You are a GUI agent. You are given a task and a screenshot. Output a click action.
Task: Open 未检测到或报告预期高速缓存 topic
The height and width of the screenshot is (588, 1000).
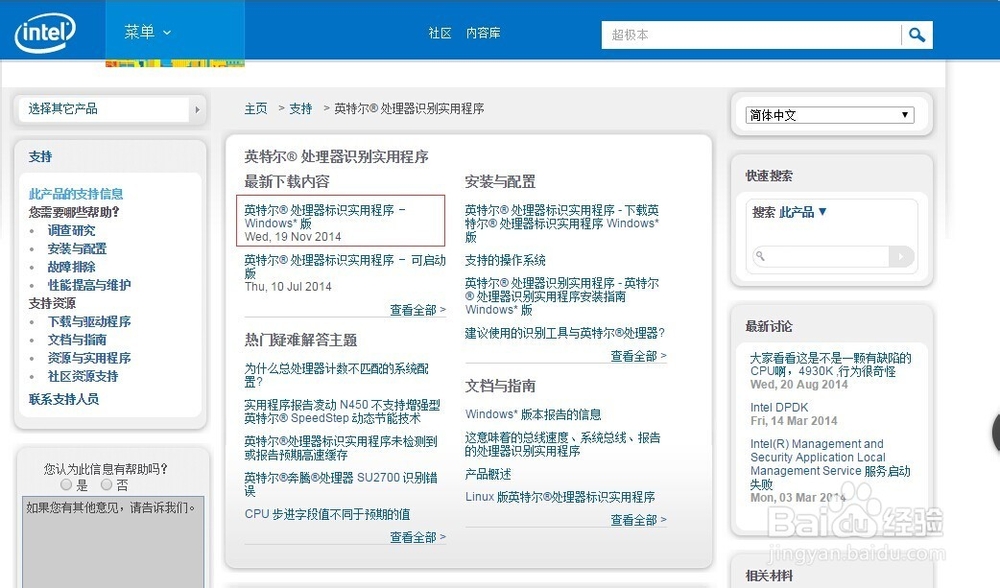point(341,448)
